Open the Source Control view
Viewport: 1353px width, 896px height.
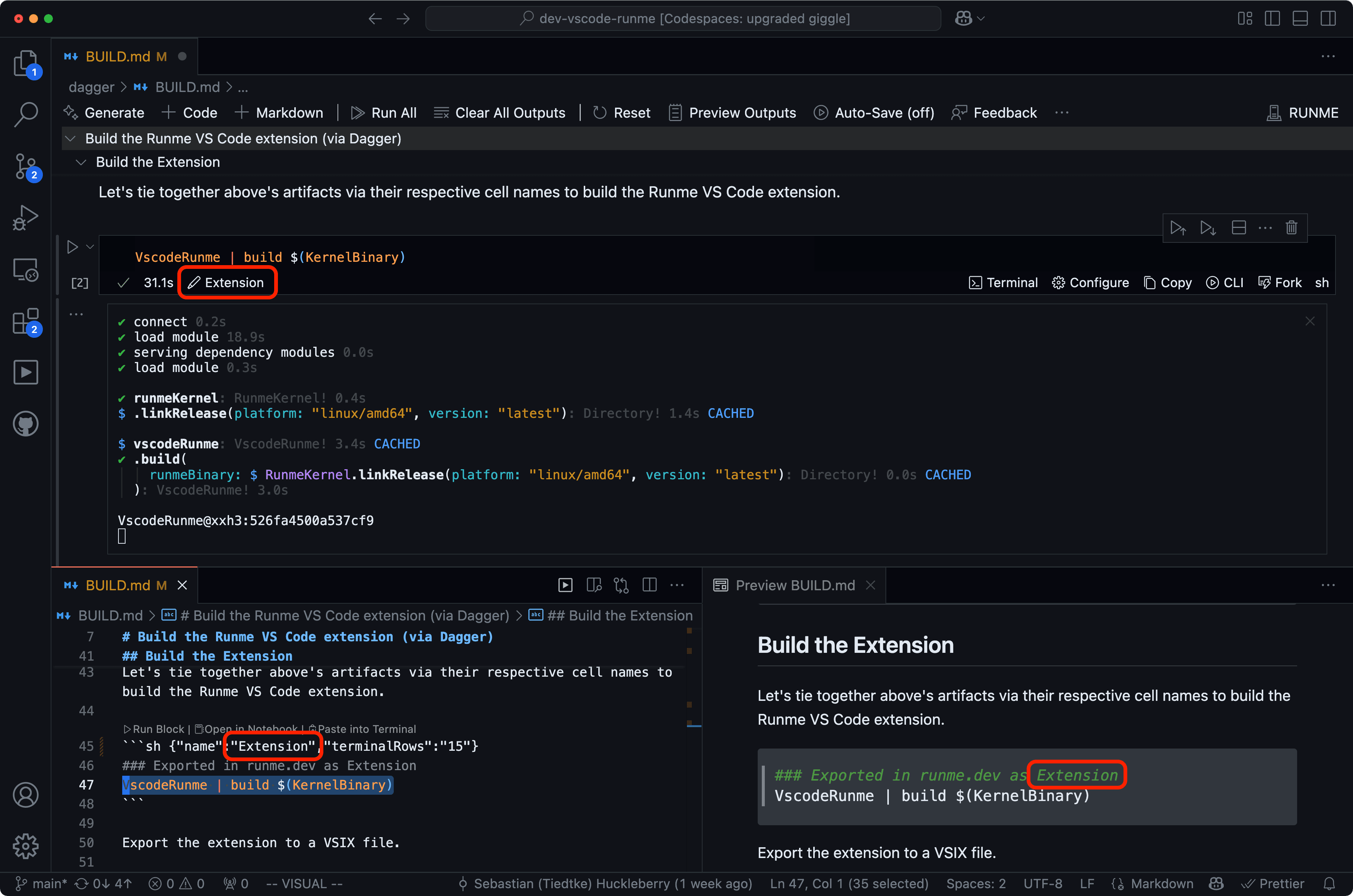pos(26,166)
